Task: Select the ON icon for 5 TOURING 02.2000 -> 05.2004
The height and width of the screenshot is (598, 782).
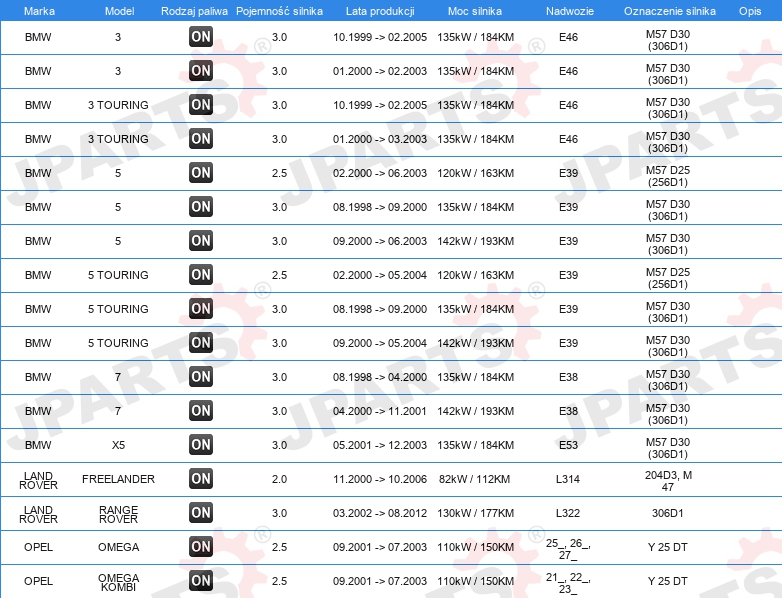Action: click(201, 274)
